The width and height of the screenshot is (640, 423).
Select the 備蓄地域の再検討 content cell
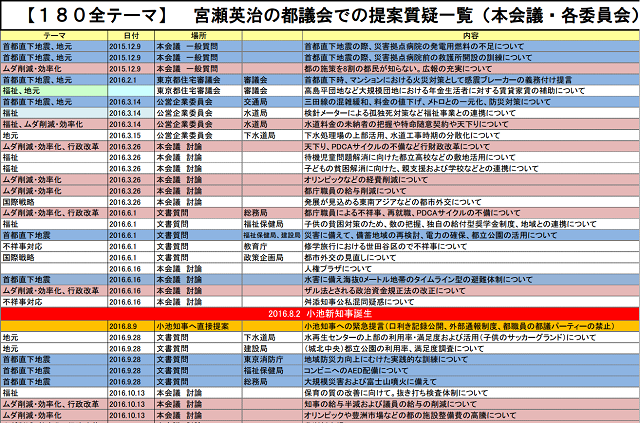[x=471, y=235]
